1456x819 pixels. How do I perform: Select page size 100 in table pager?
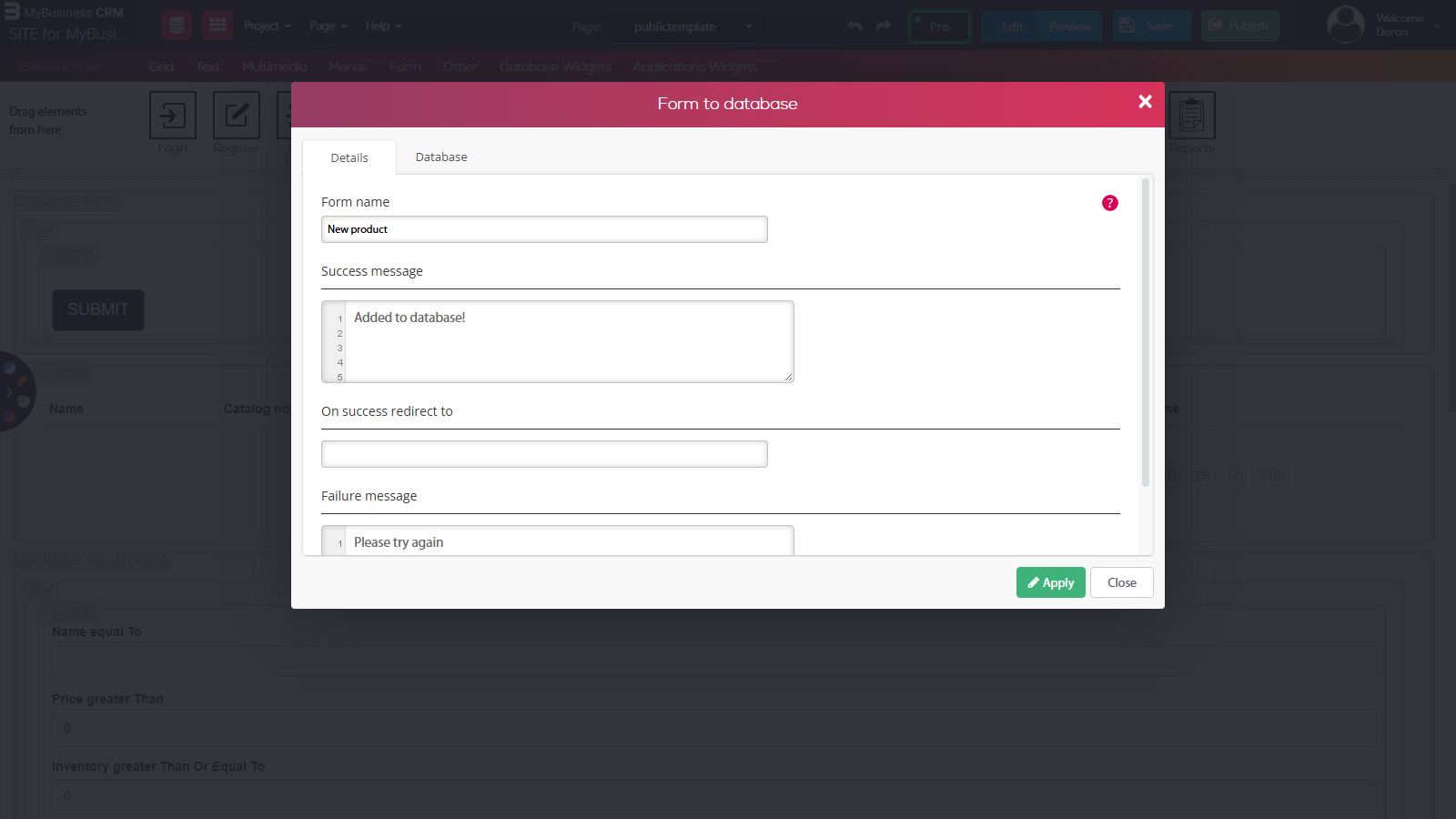click(x=1273, y=476)
